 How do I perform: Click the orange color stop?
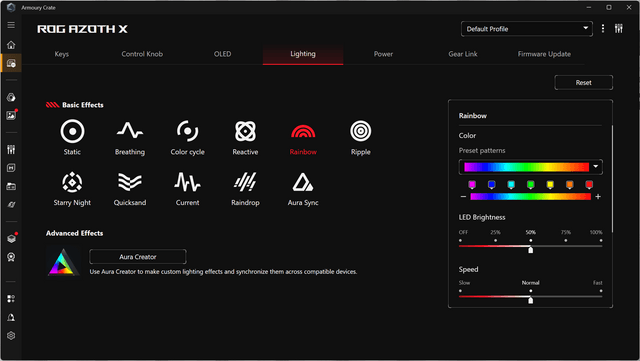point(569,185)
